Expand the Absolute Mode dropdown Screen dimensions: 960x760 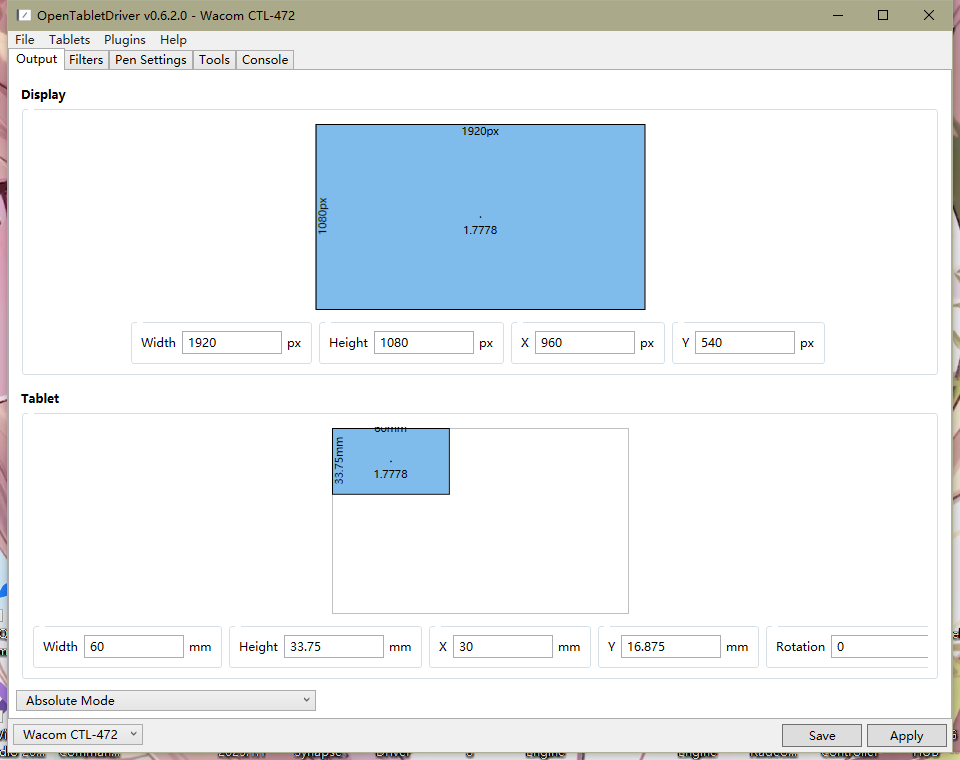point(166,700)
